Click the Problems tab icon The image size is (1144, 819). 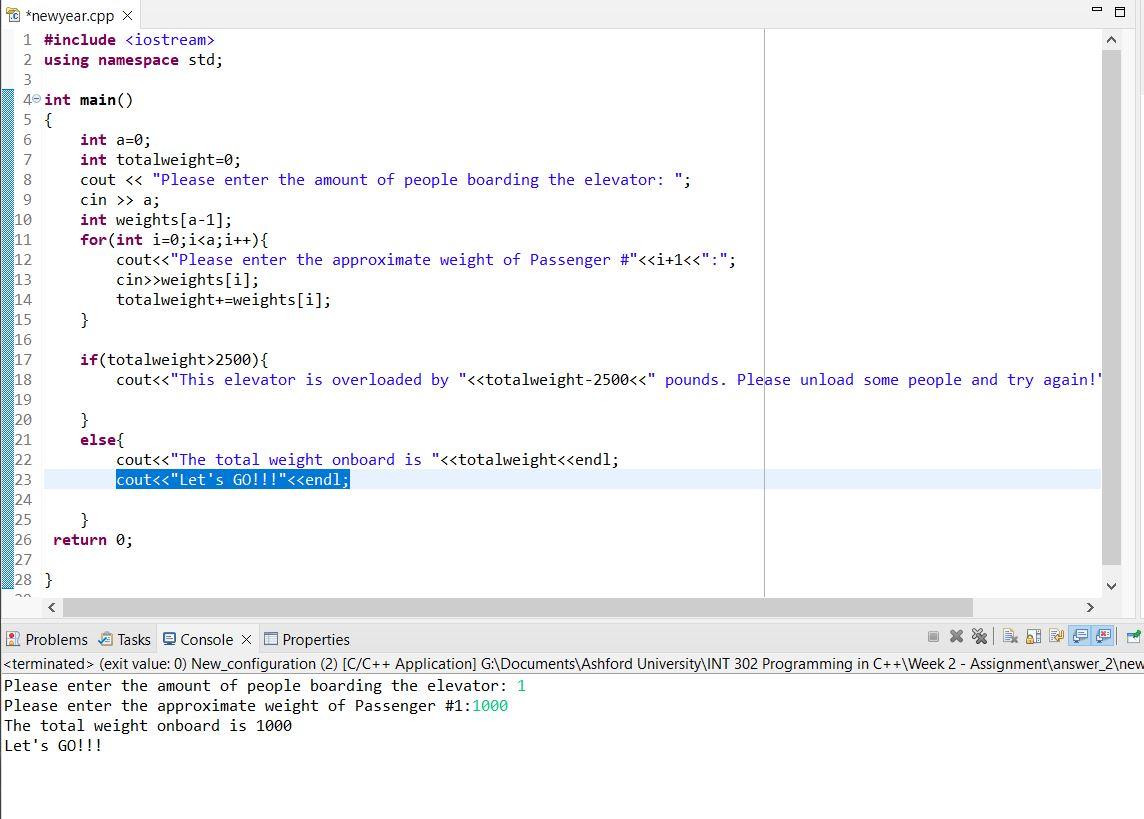pyautogui.click(x=13, y=639)
